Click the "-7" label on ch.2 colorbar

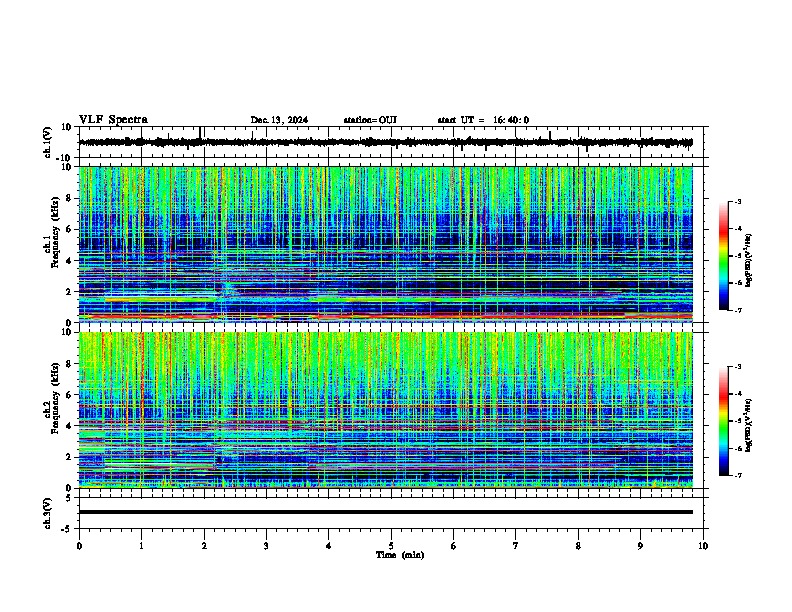coord(737,476)
